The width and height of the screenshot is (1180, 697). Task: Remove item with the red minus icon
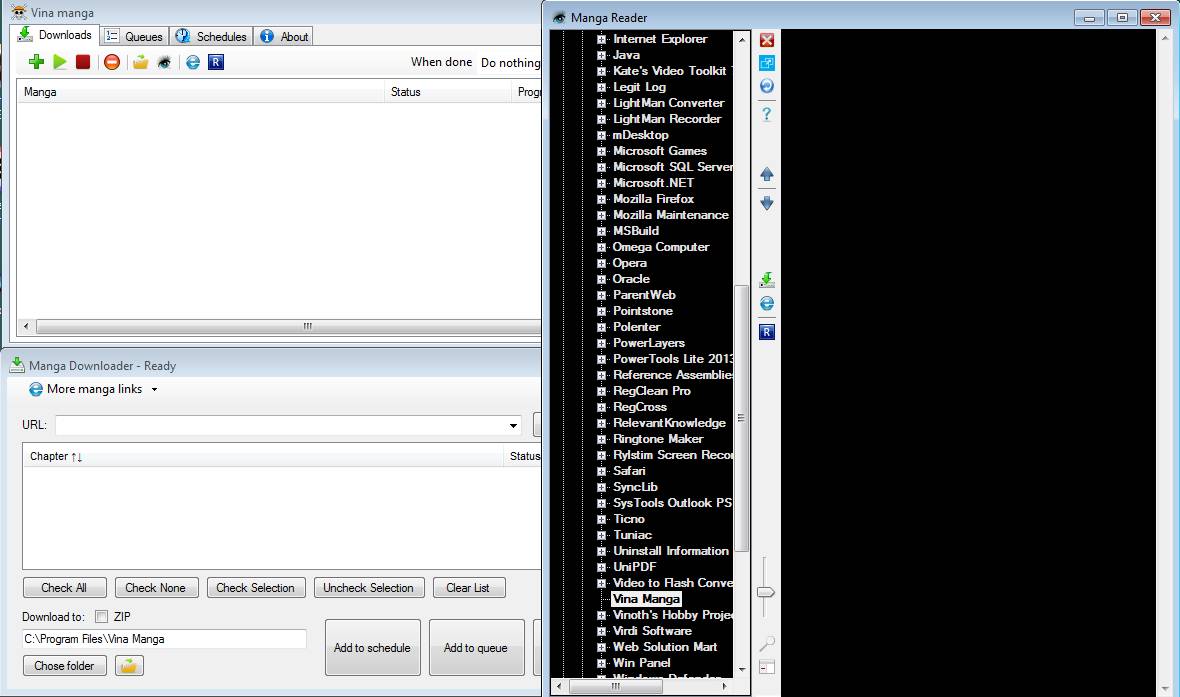(x=111, y=62)
